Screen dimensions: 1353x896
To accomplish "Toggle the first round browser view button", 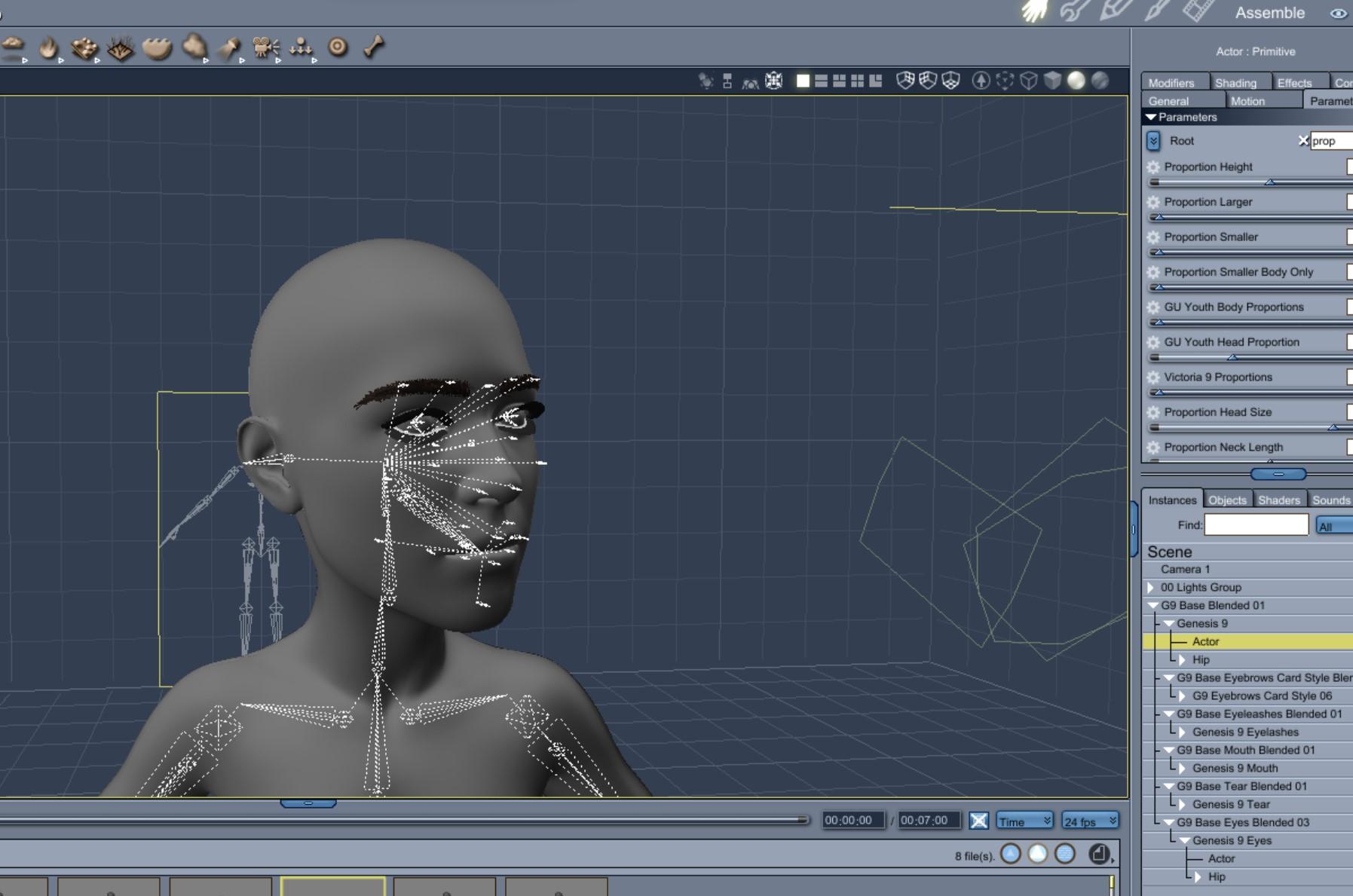I will click(x=1011, y=854).
